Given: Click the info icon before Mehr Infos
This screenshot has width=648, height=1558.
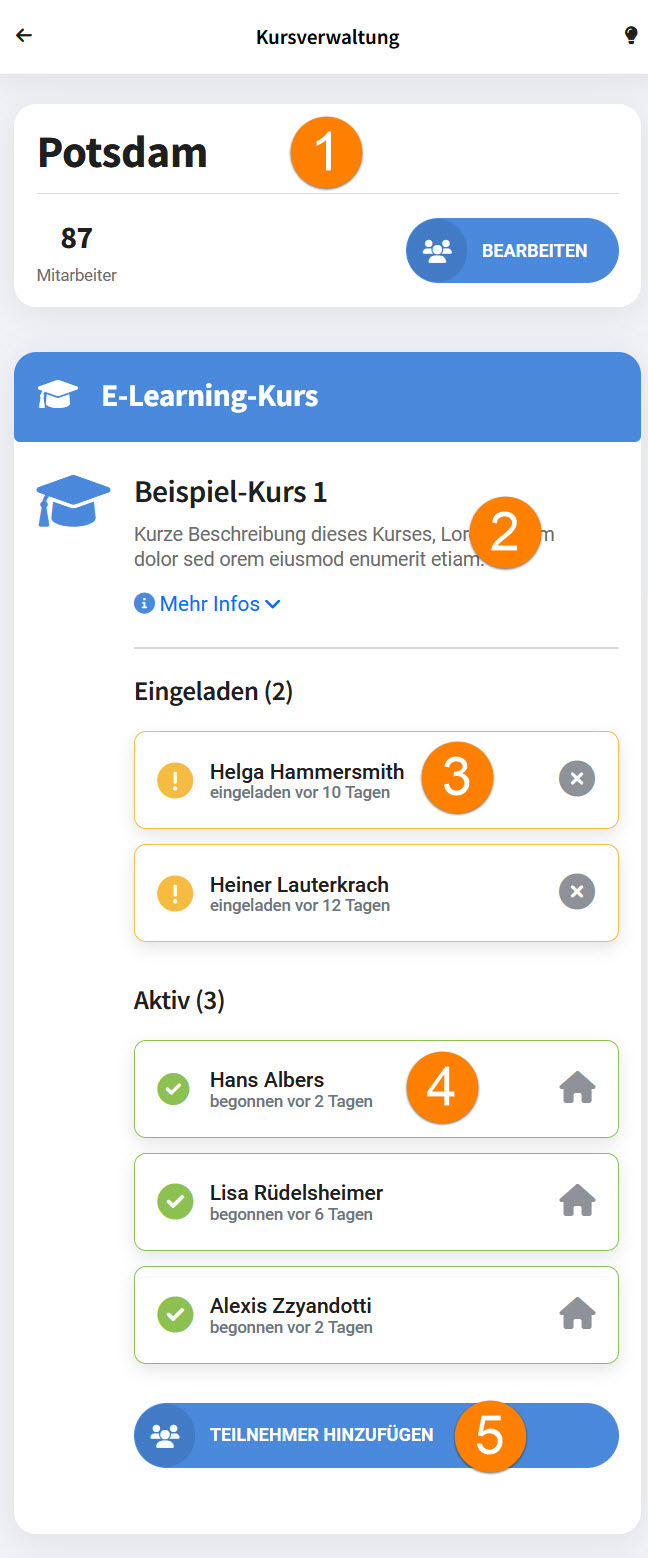Looking at the screenshot, I should 144,604.
